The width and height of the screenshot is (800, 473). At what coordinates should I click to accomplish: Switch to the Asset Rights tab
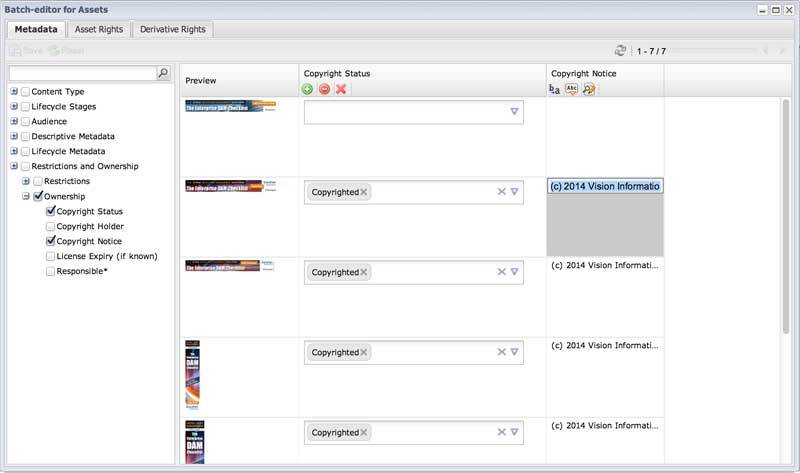click(x=99, y=30)
